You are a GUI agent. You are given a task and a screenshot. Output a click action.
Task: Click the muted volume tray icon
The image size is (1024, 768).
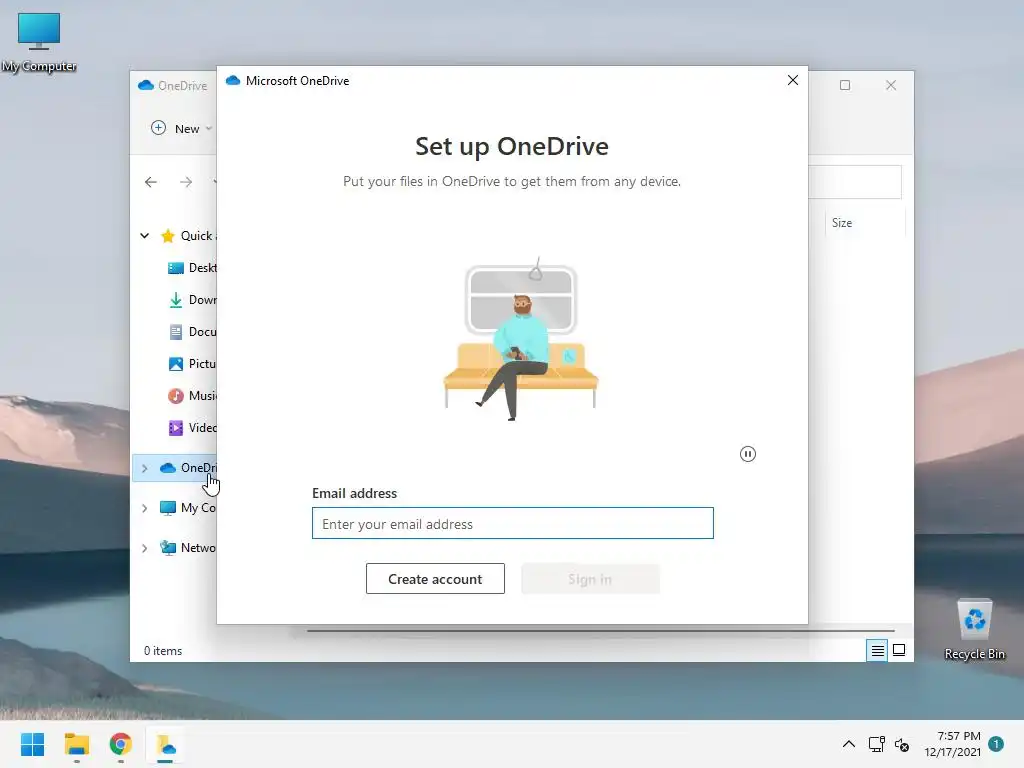[x=902, y=744]
